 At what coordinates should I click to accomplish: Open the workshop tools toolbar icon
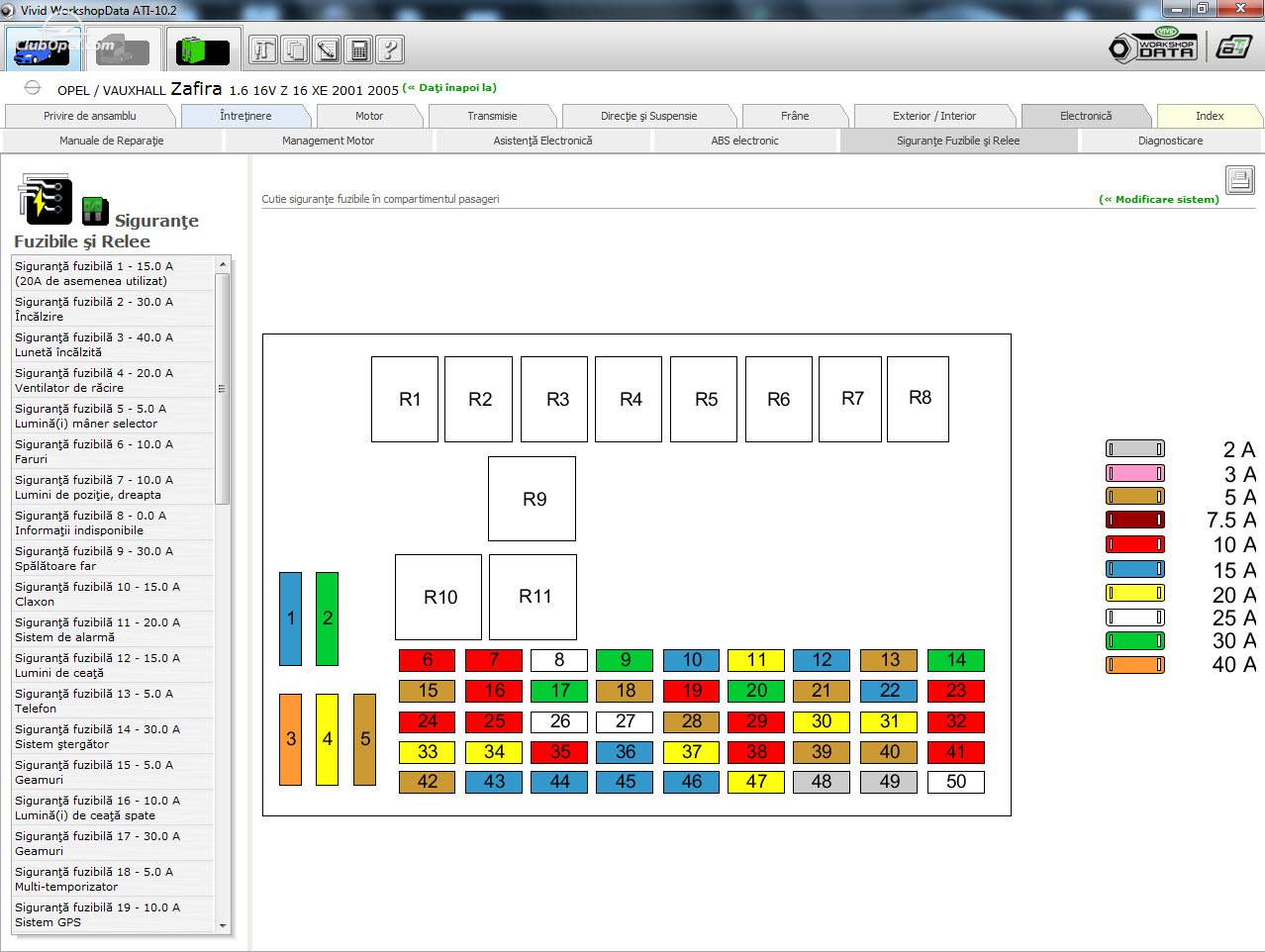[x=263, y=49]
